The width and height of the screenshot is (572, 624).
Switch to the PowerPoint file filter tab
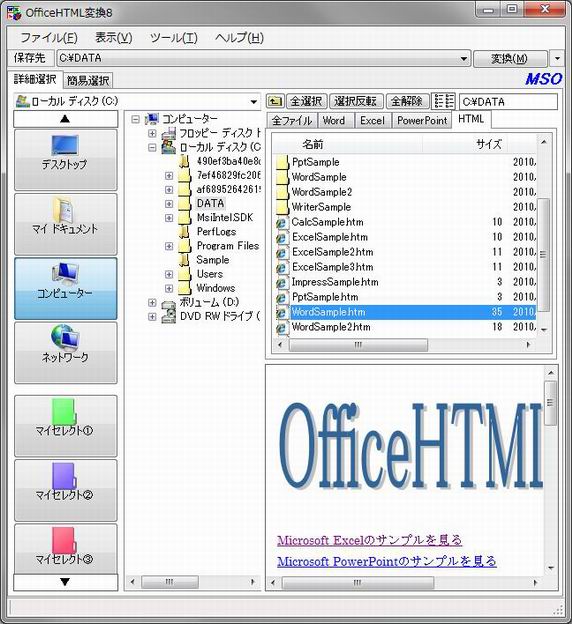pos(422,121)
